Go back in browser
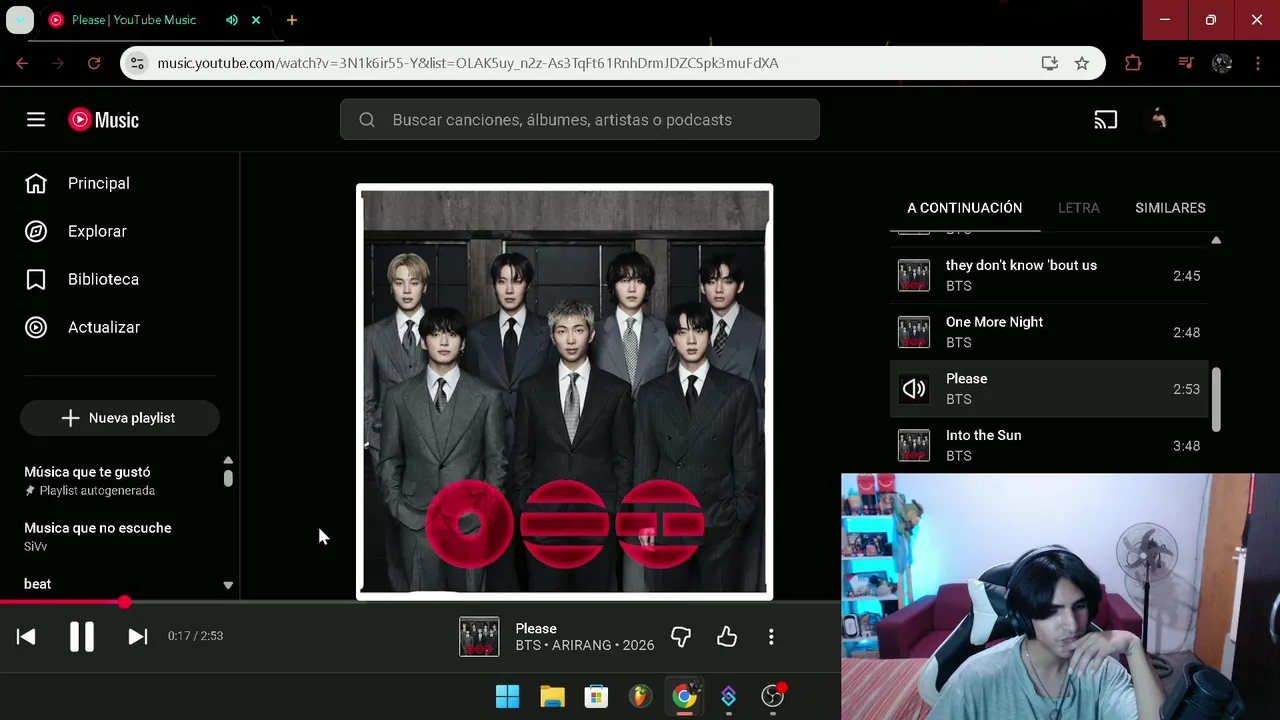The width and height of the screenshot is (1280, 720). (x=22, y=63)
